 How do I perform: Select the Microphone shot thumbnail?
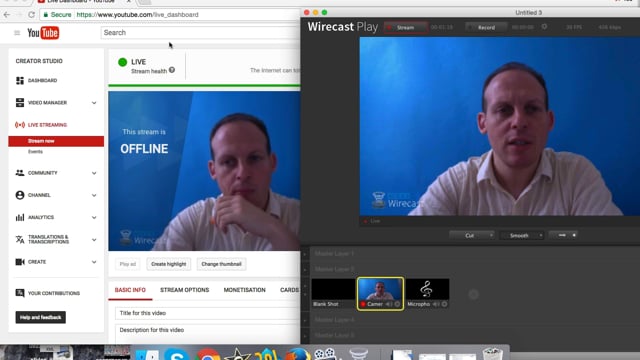tap(427, 293)
